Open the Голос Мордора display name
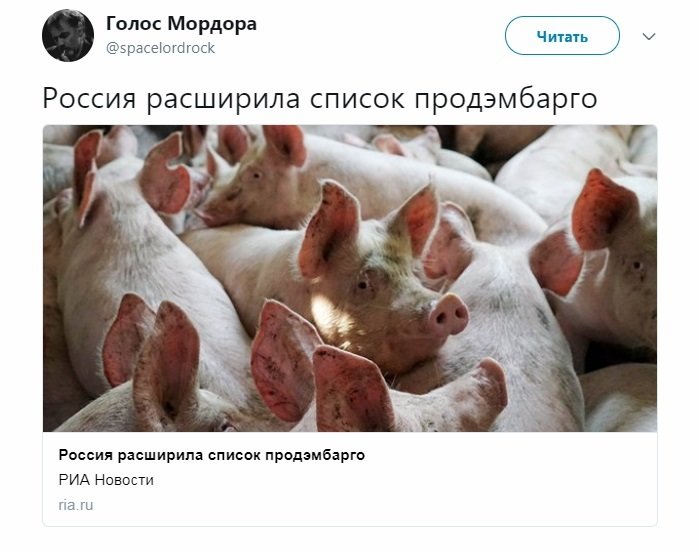Viewport: 699px width, 552px height. point(181,24)
